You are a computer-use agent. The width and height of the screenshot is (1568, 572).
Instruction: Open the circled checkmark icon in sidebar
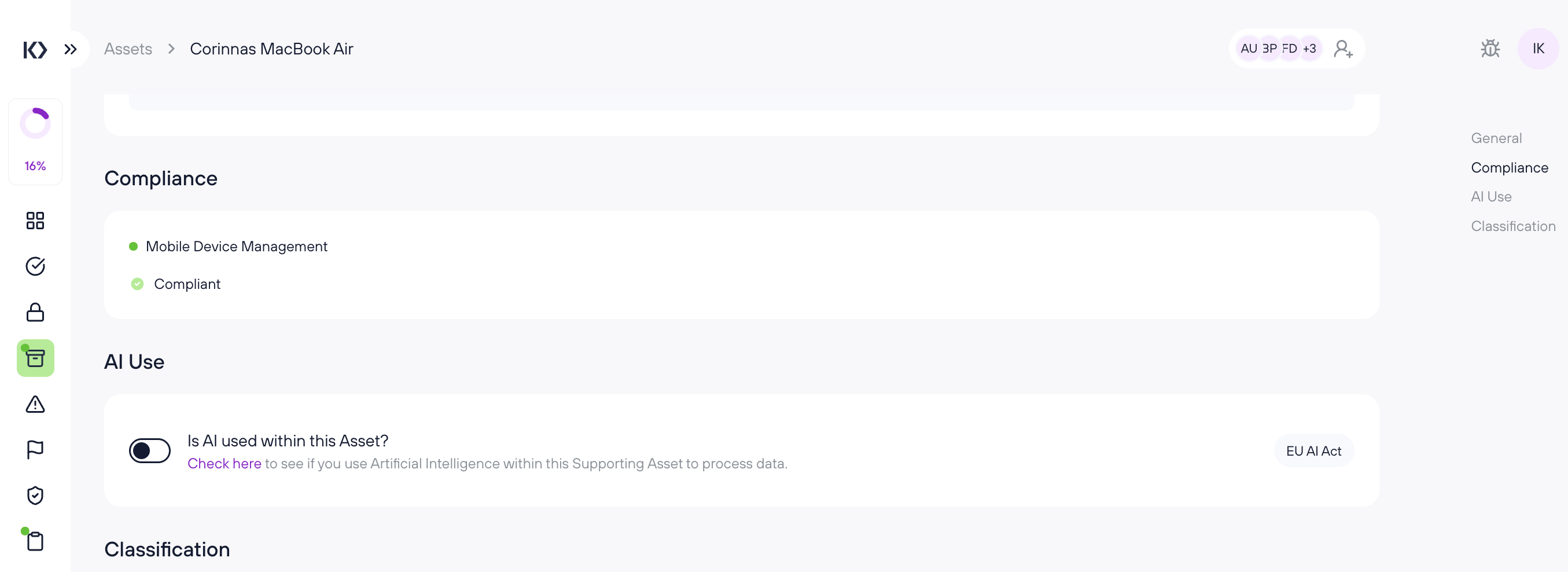(35, 266)
